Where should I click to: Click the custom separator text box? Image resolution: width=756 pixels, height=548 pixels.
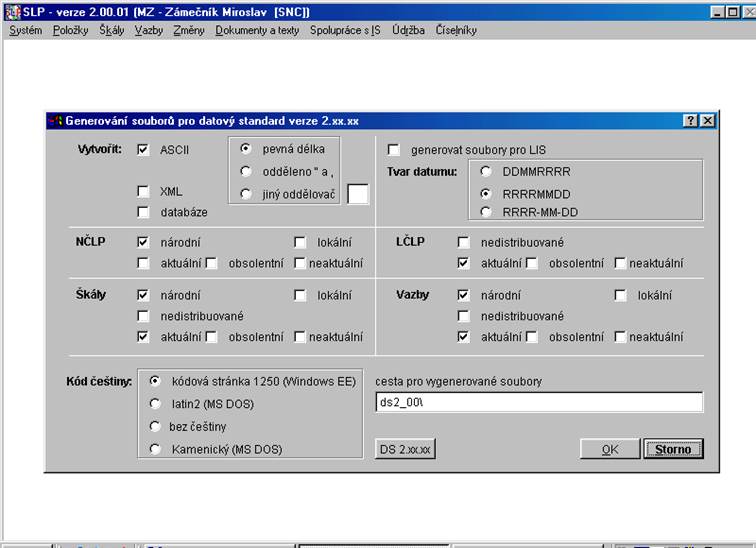click(x=357, y=194)
